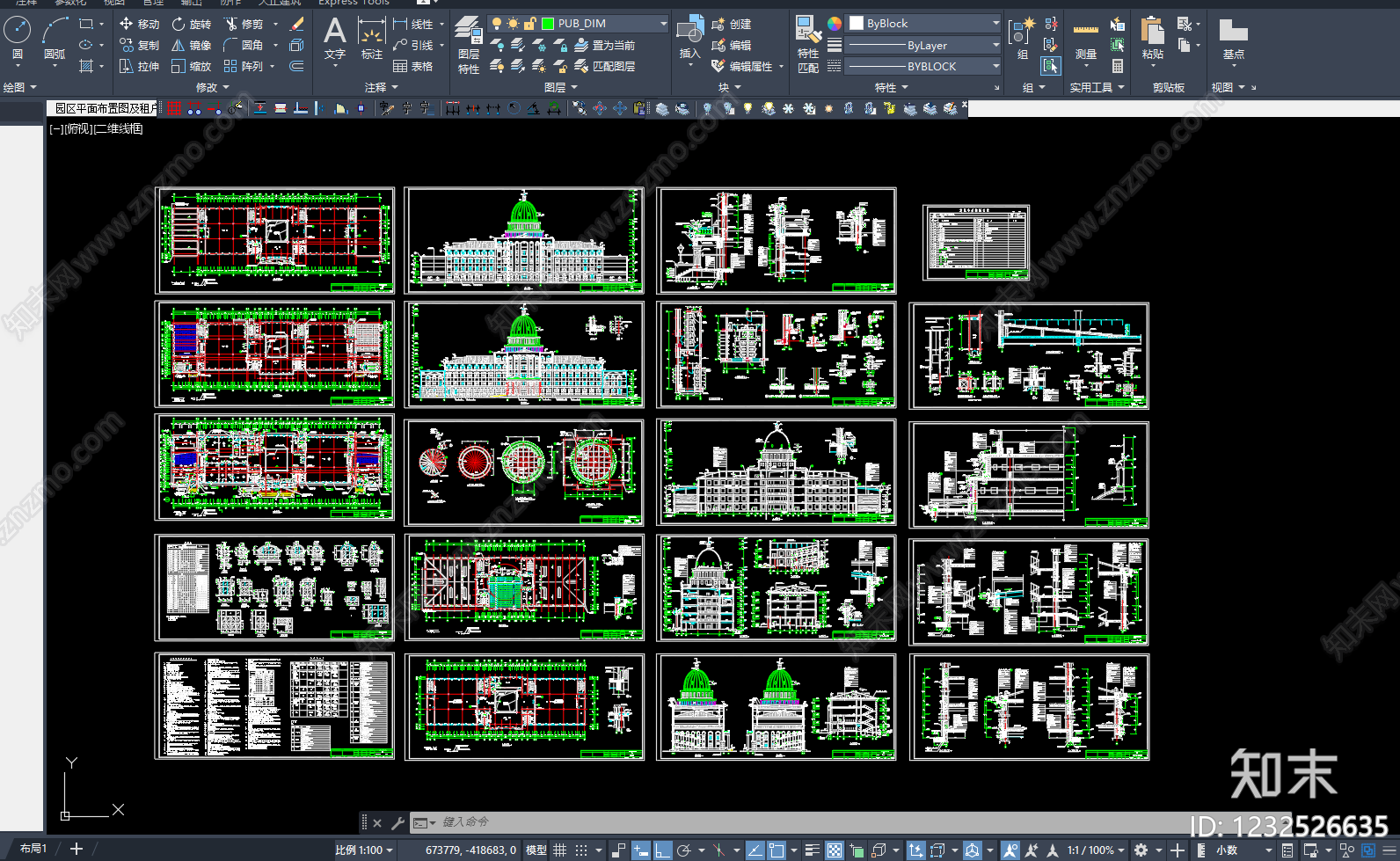Expand the 绘图 (Draw) panel

(19, 87)
